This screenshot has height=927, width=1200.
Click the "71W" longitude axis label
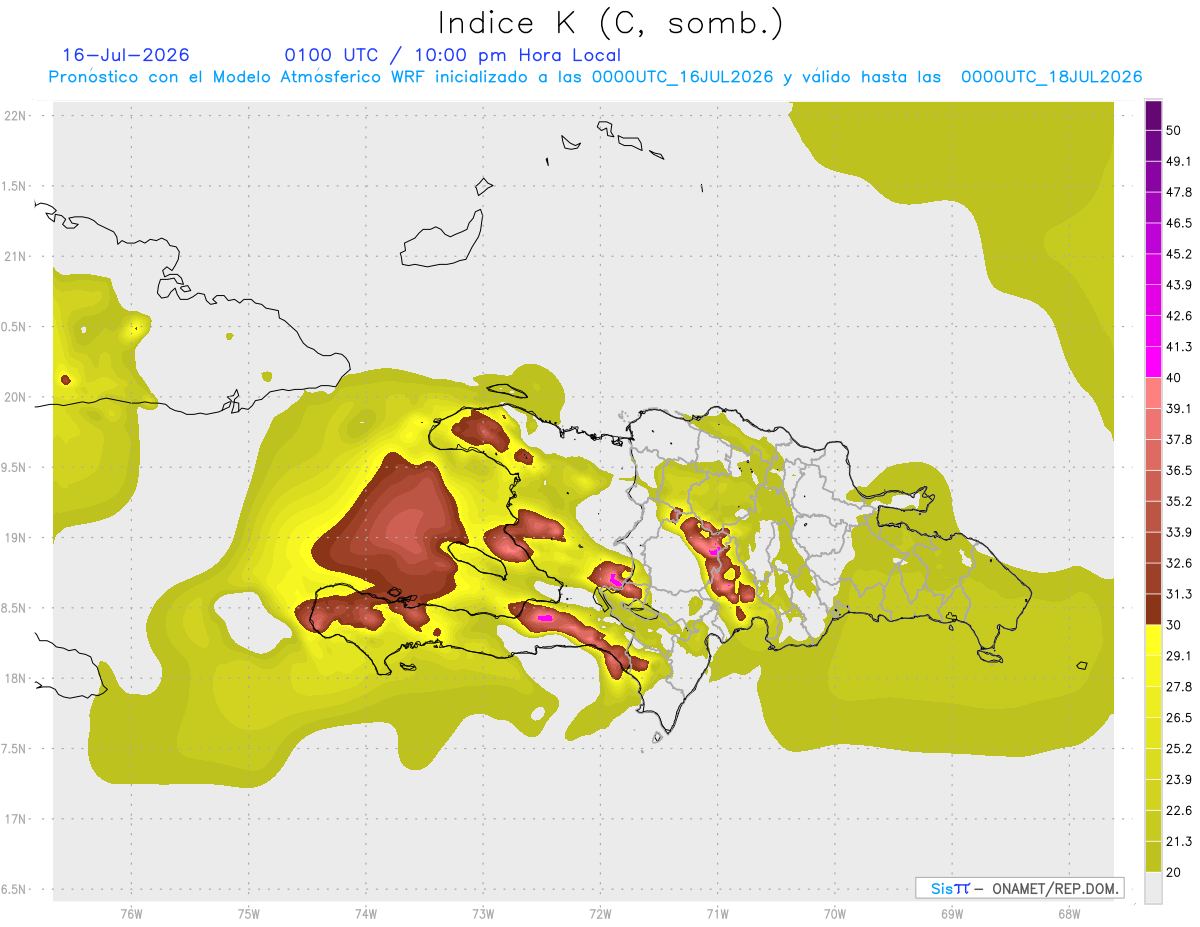pos(717,914)
